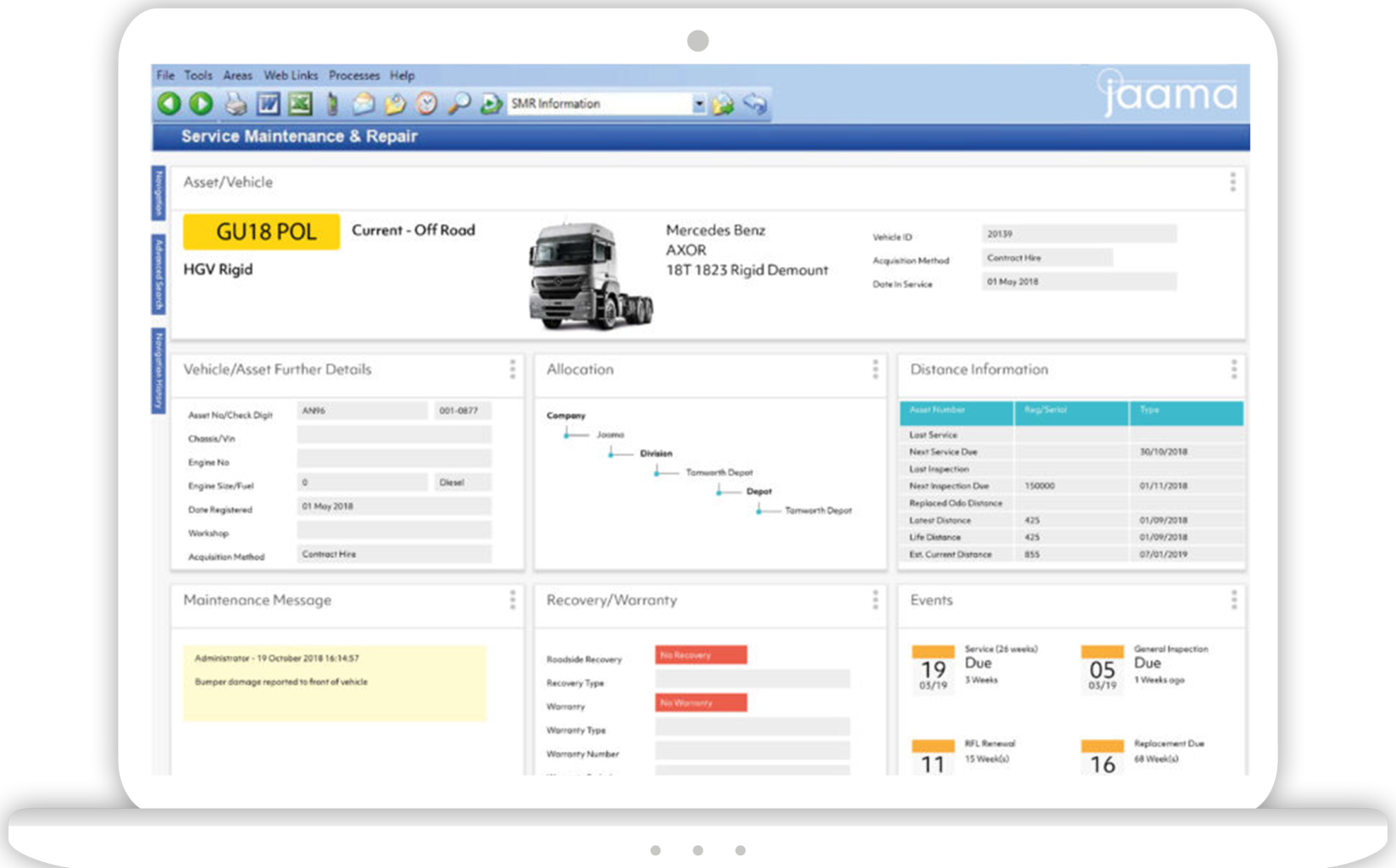
Task: Click the GU18 POL registration plate
Action: 262,231
